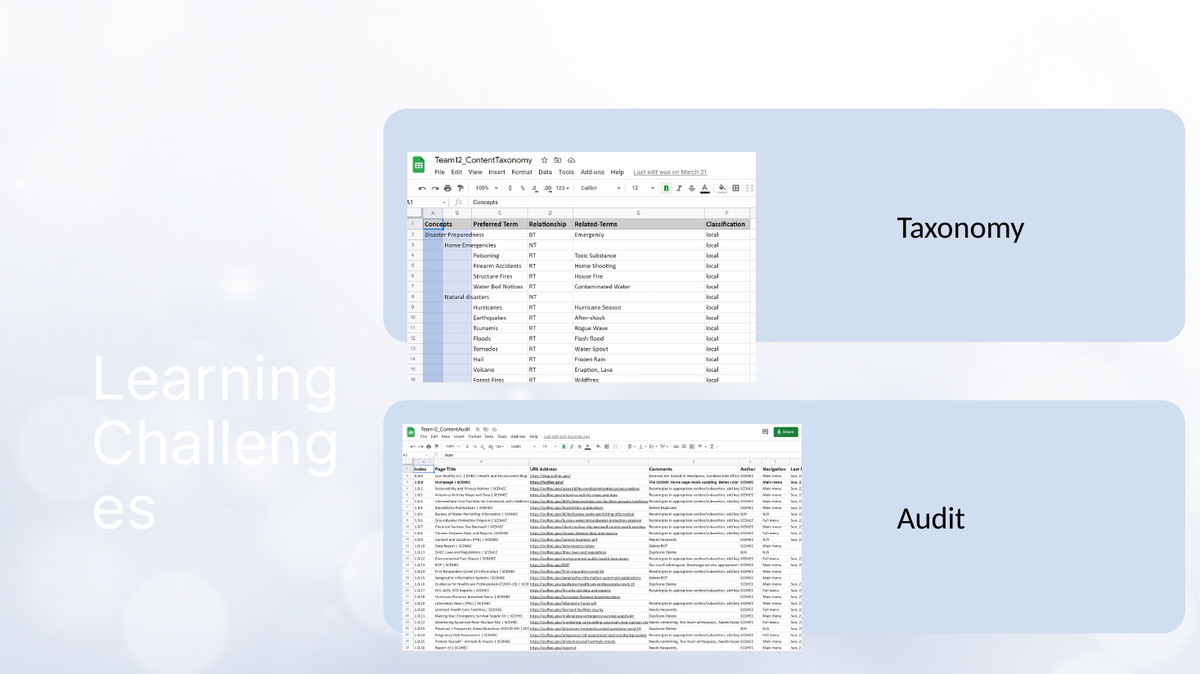Viewport: 1200px width, 674px height.
Task: Click the Share button in Team12_ContentAudit
Action: click(786, 432)
